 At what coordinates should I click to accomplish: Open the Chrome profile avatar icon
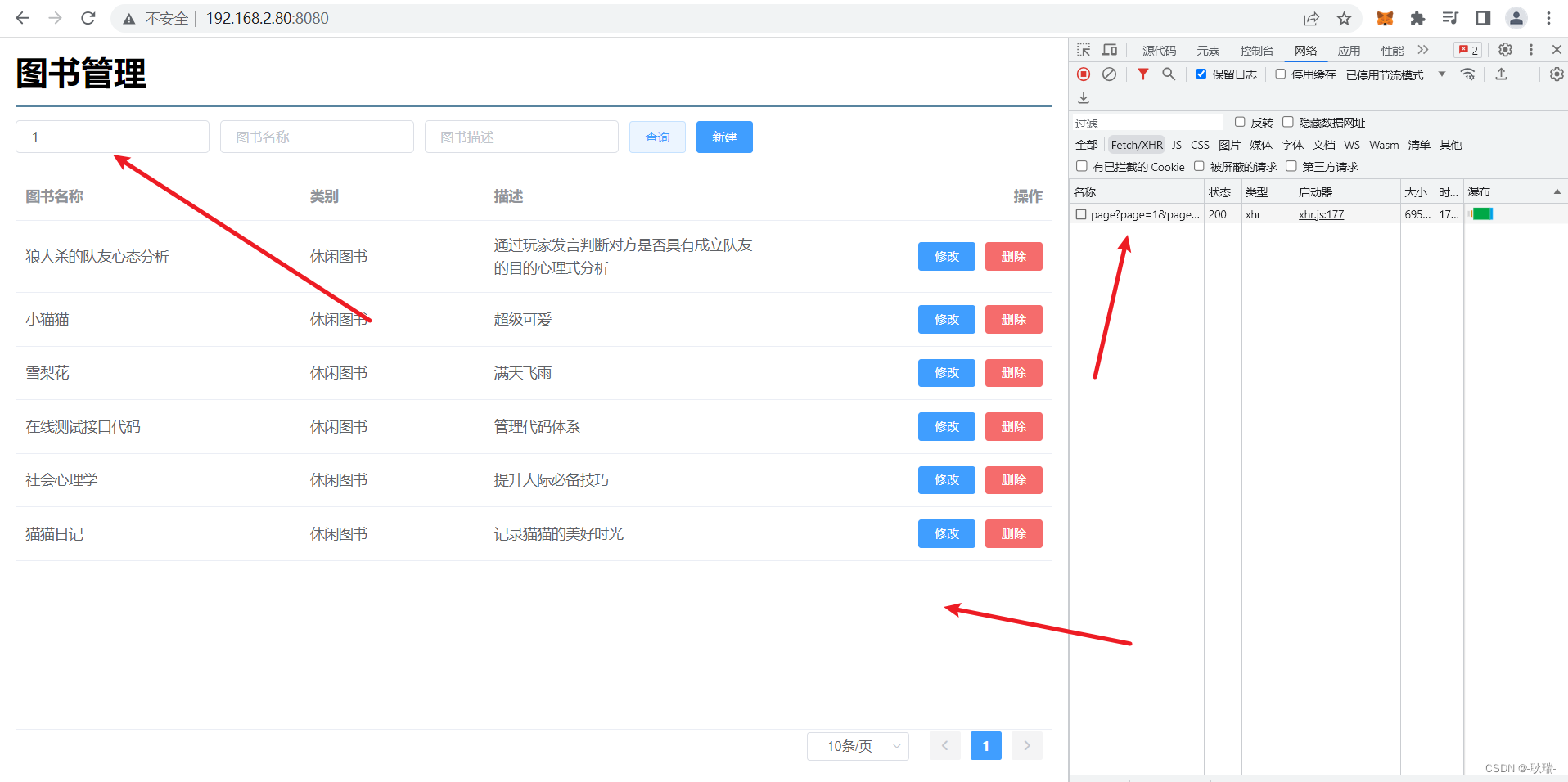1516,18
